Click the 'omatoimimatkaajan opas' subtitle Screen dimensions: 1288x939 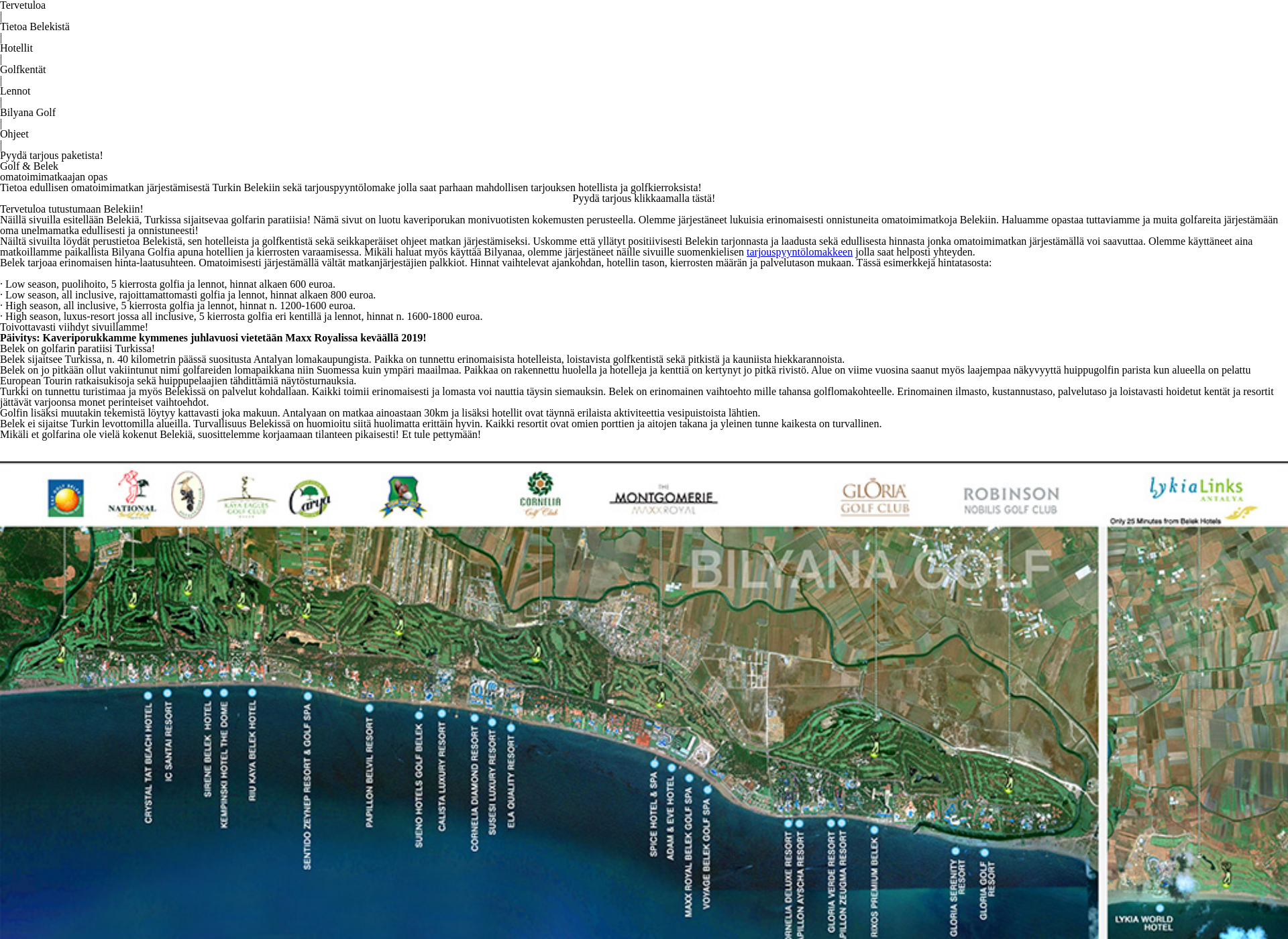[54, 177]
